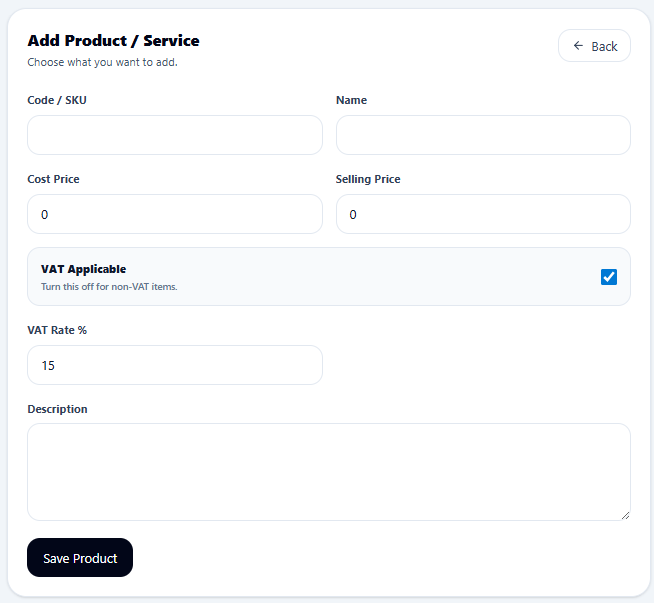Click the 'VAT Applicable' label
Image resolution: width=654 pixels, height=603 pixels.
[83, 269]
